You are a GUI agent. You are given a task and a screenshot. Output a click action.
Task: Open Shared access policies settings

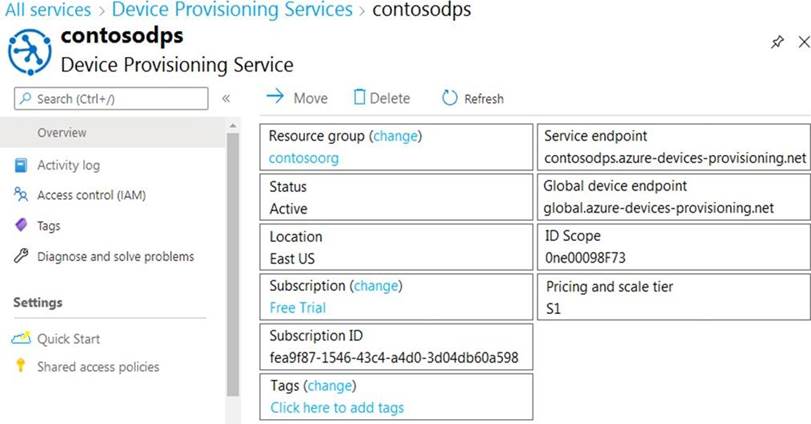(98, 367)
